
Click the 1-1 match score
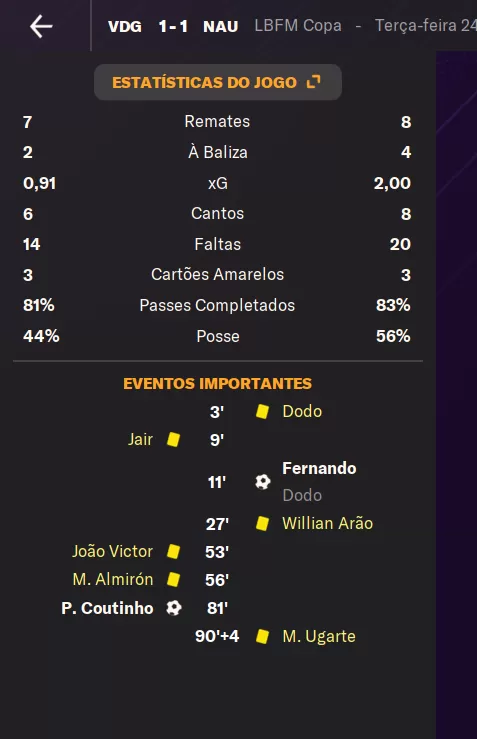[173, 26]
